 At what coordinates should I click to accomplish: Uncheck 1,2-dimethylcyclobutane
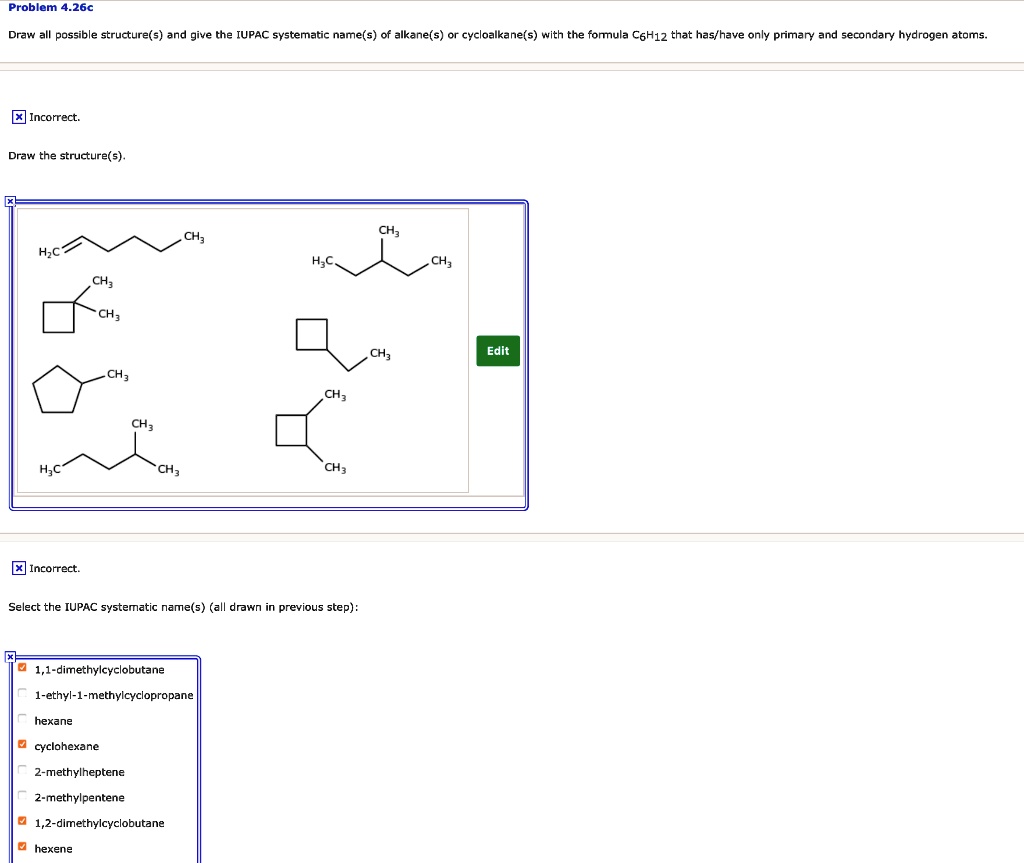[21, 823]
